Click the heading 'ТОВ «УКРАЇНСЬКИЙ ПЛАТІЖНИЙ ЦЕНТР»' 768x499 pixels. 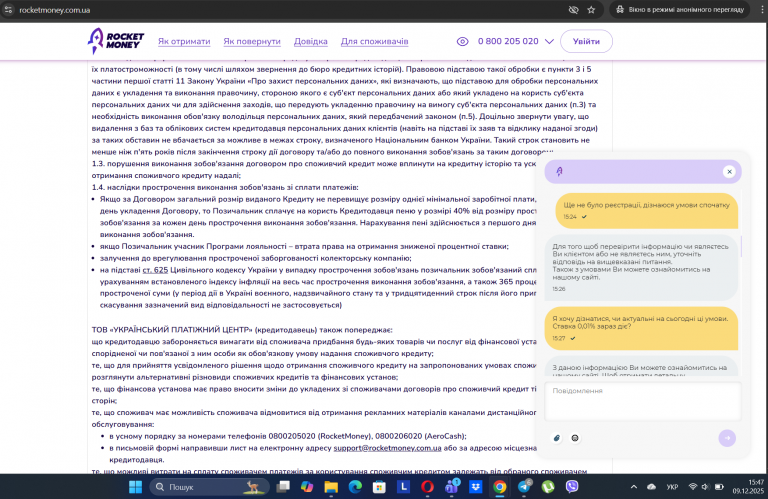(x=172, y=330)
